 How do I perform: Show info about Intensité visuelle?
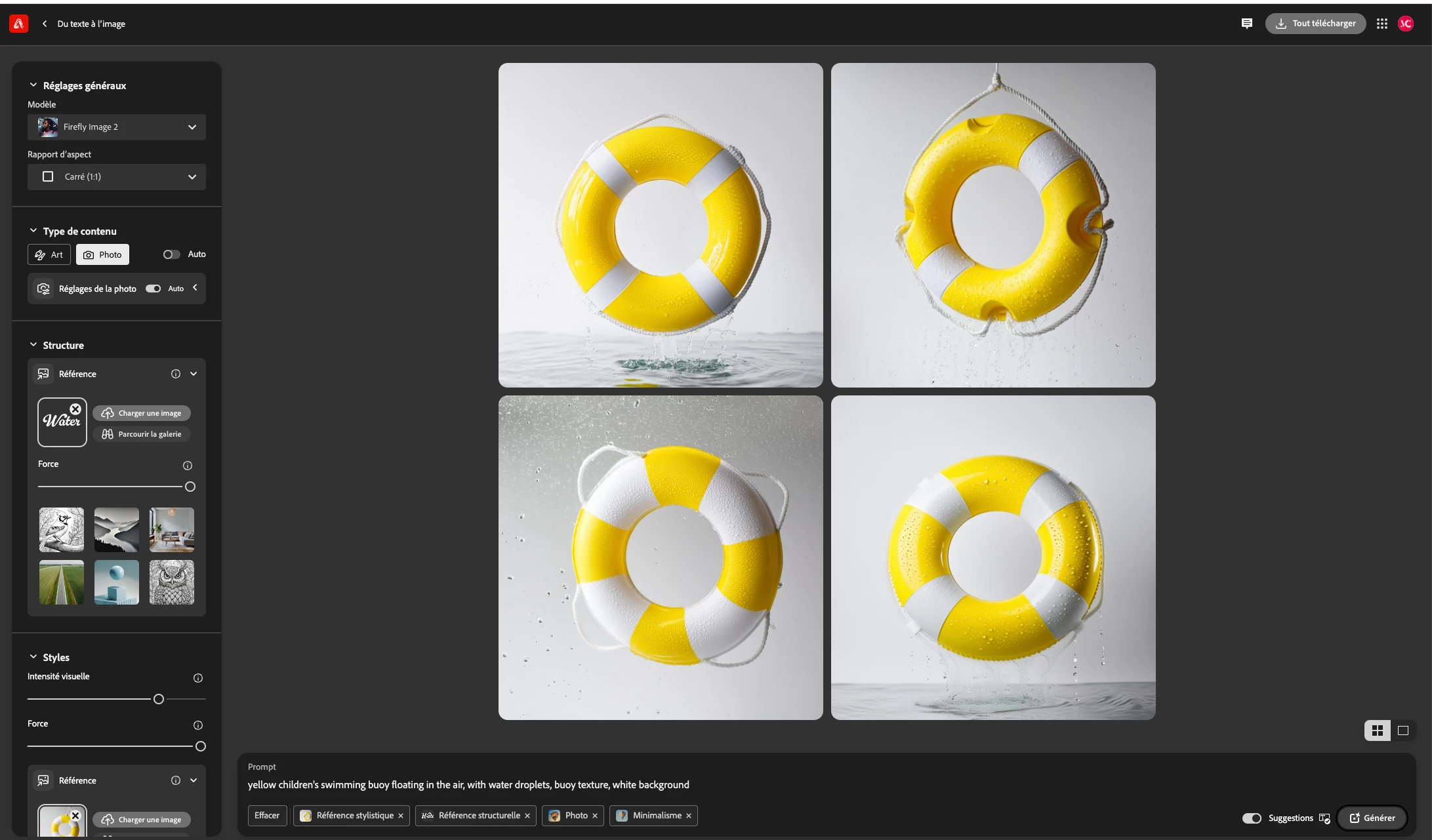[x=198, y=678]
